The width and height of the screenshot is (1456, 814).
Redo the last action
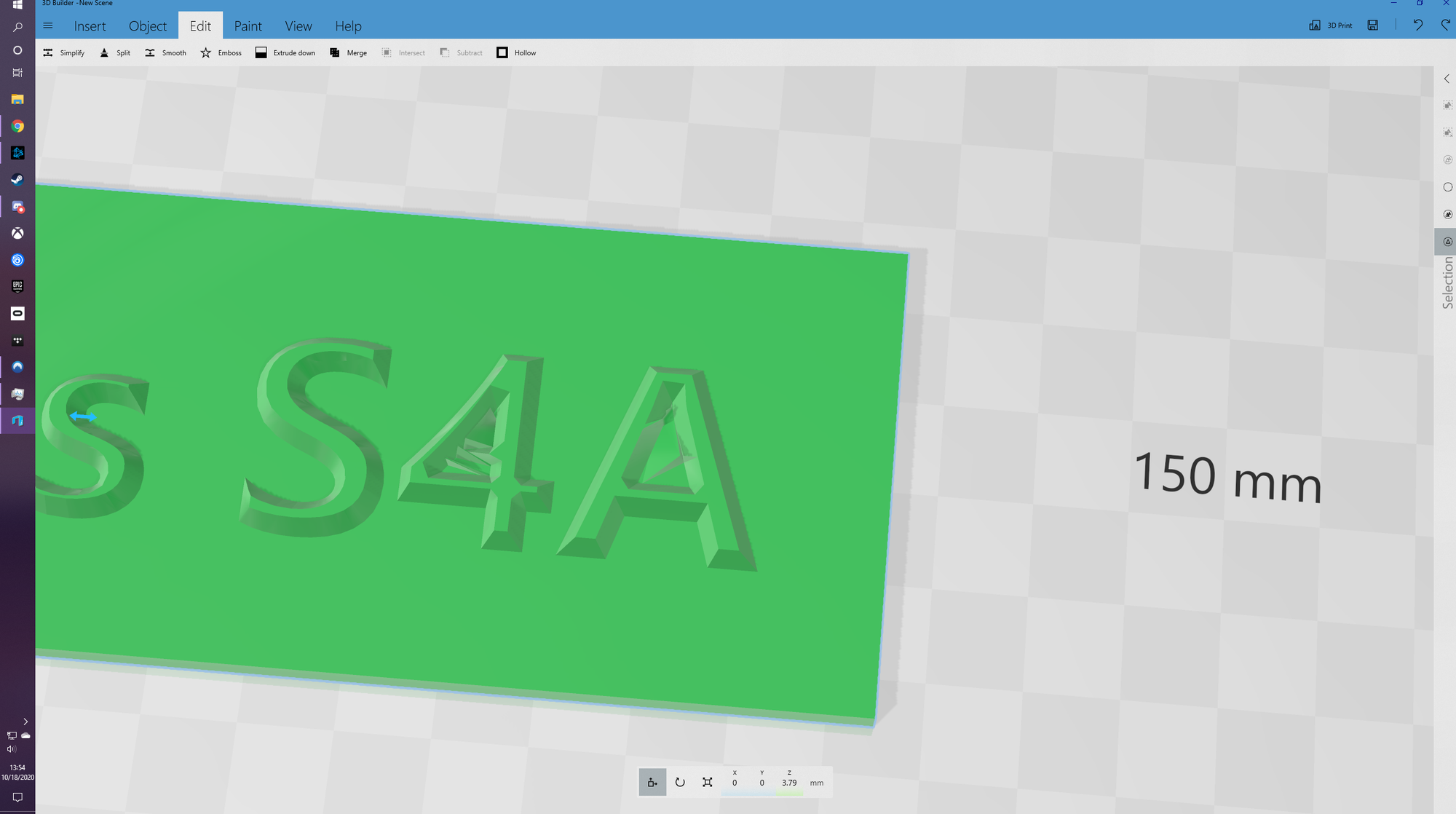click(1445, 25)
